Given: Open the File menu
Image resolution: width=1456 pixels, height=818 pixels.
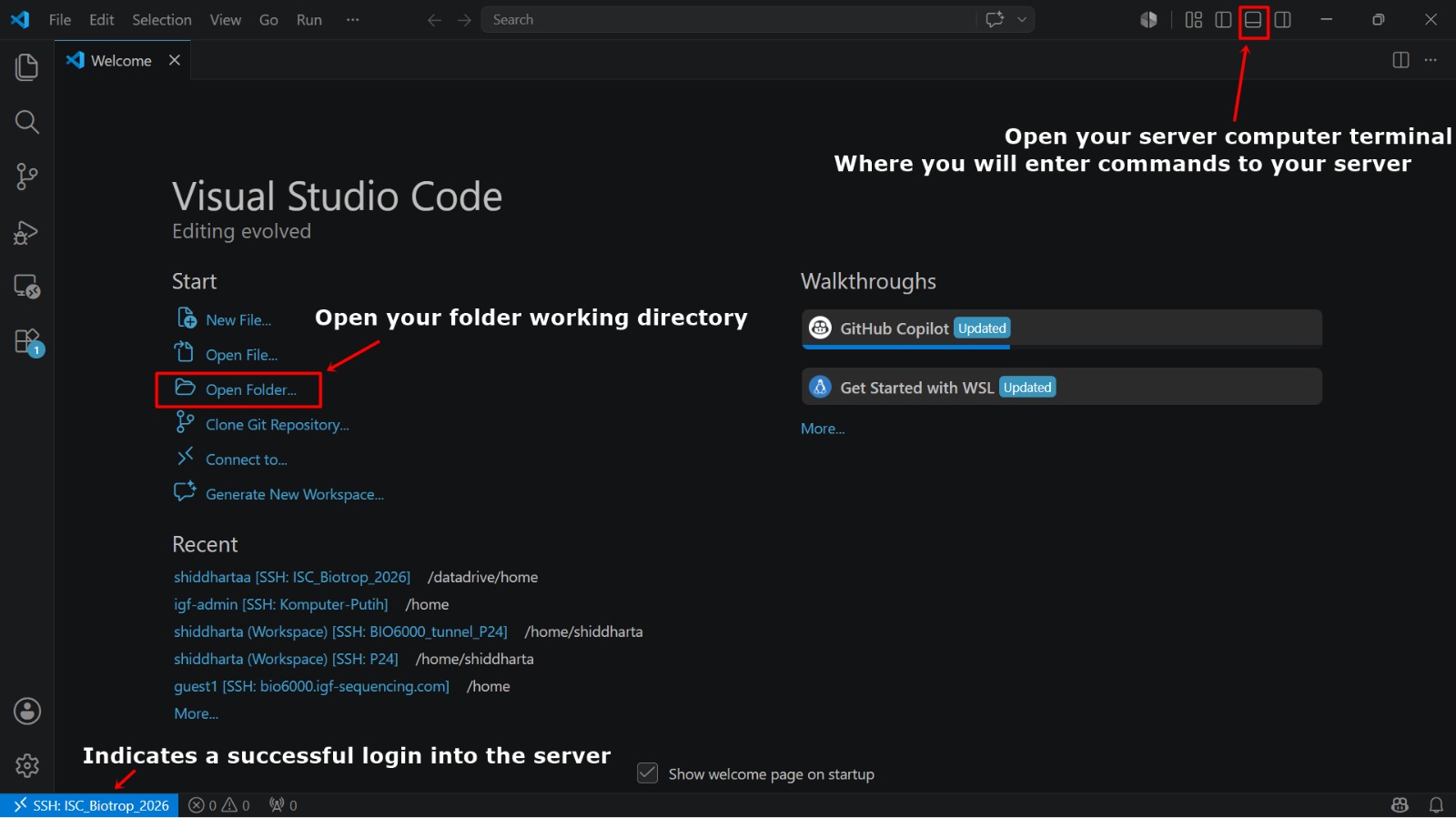Looking at the screenshot, I should point(60,19).
